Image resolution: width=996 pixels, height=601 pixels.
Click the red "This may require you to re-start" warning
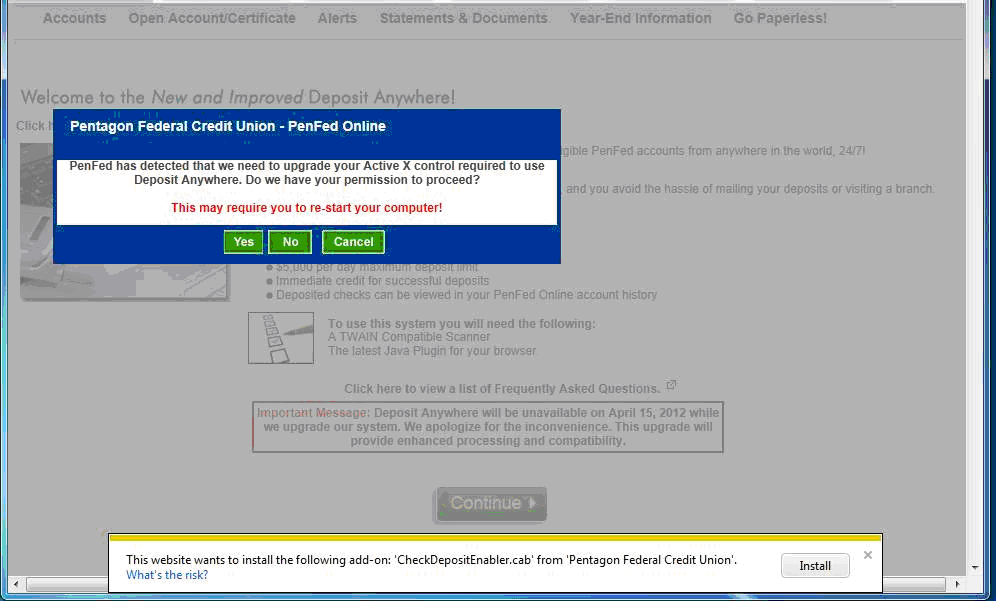coord(307,208)
